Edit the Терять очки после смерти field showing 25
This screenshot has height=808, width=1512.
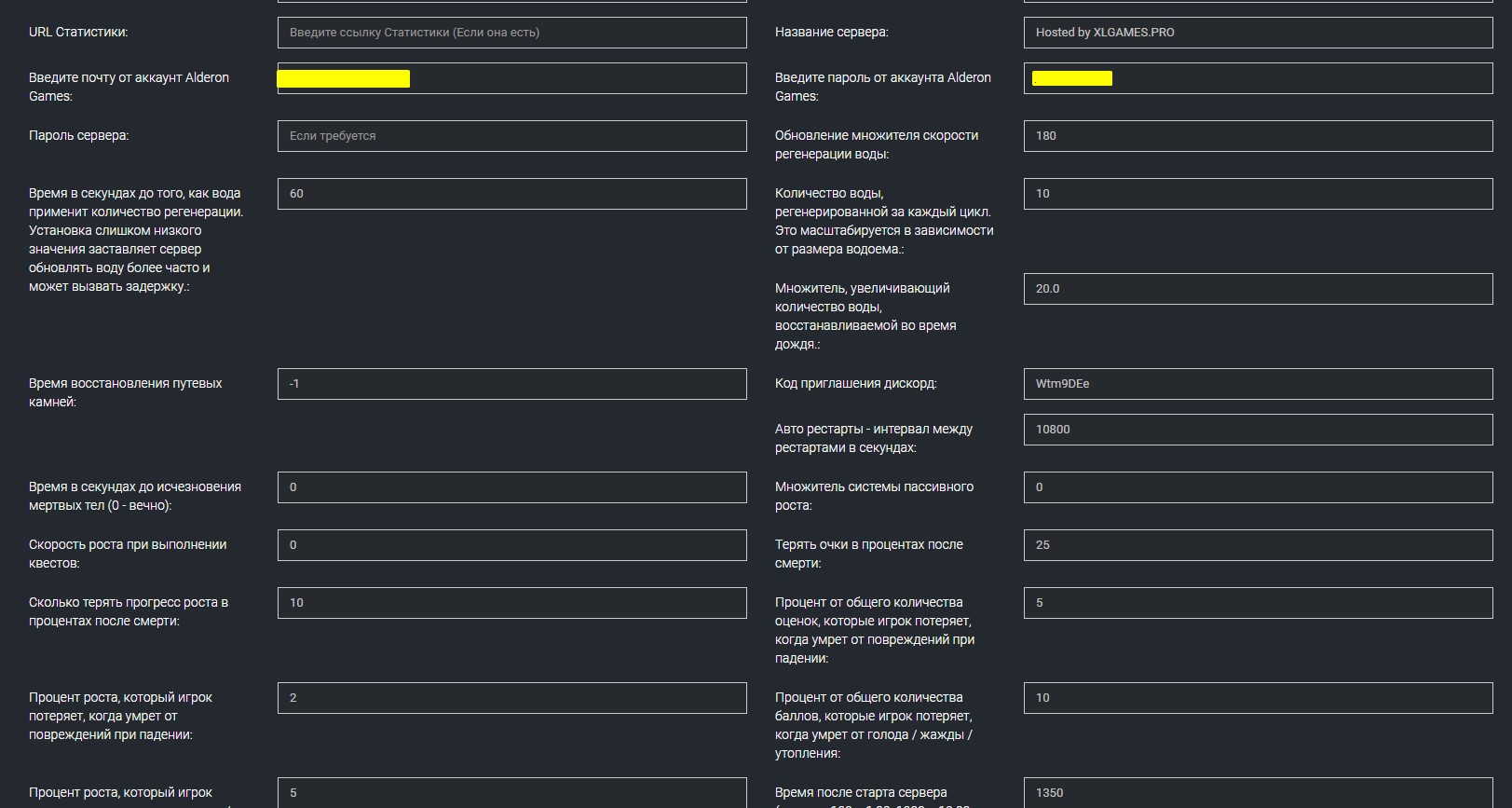[1258, 545]
